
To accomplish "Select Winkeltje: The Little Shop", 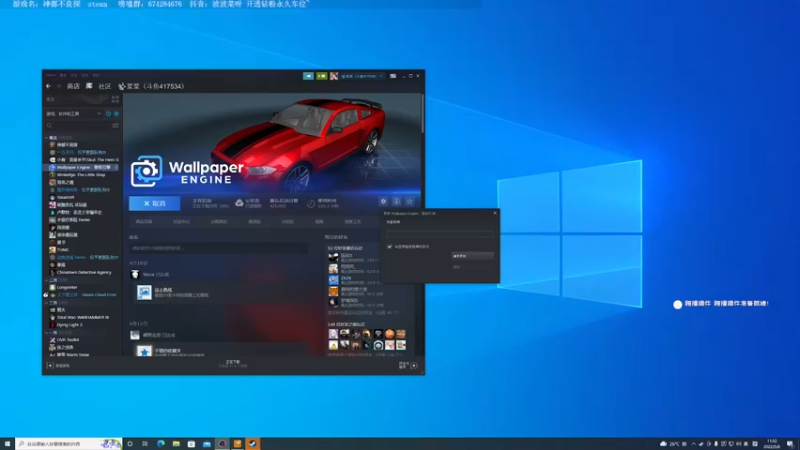I will pos(81,174).
